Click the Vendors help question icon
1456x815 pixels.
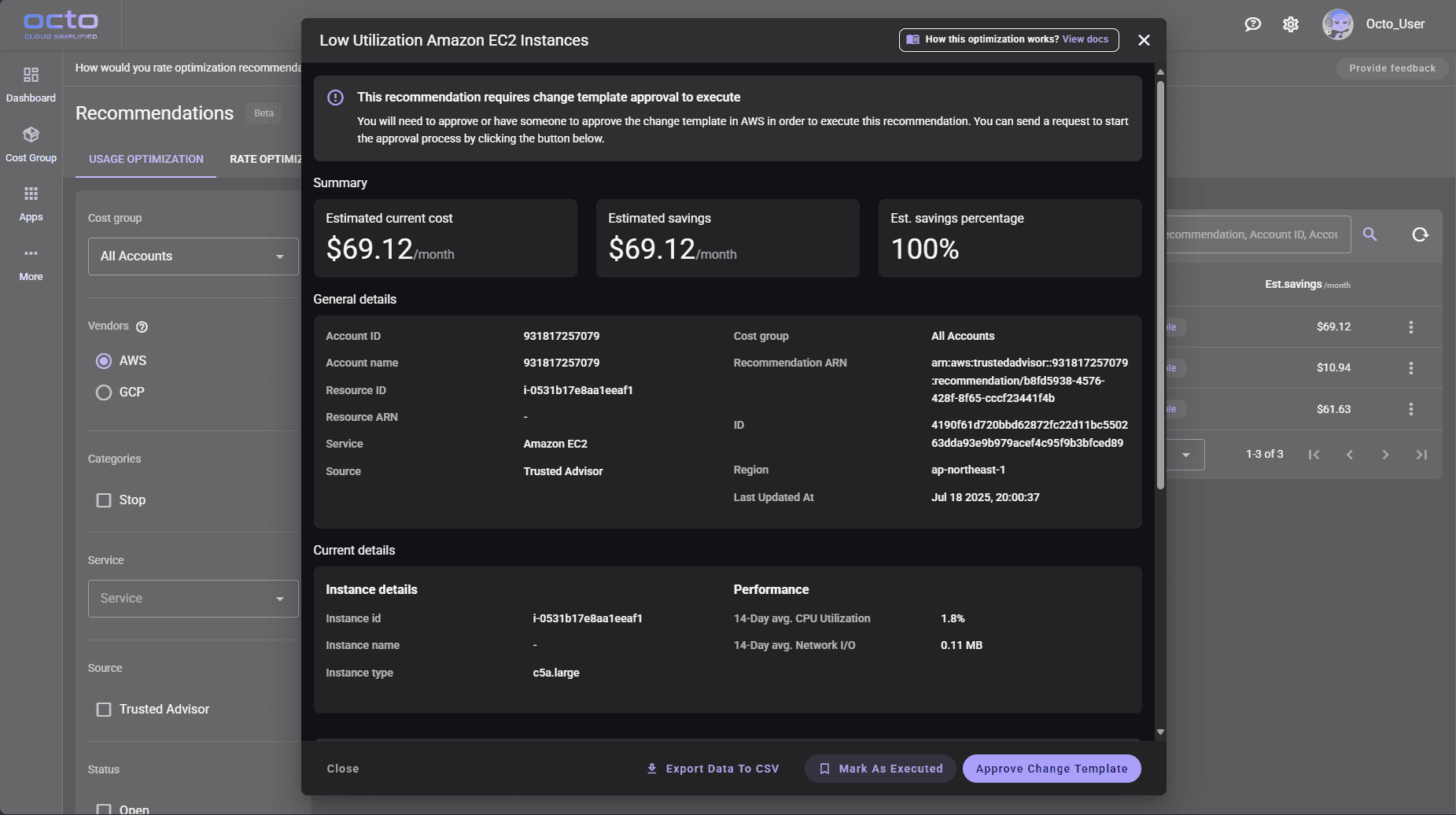click(142, 327)
